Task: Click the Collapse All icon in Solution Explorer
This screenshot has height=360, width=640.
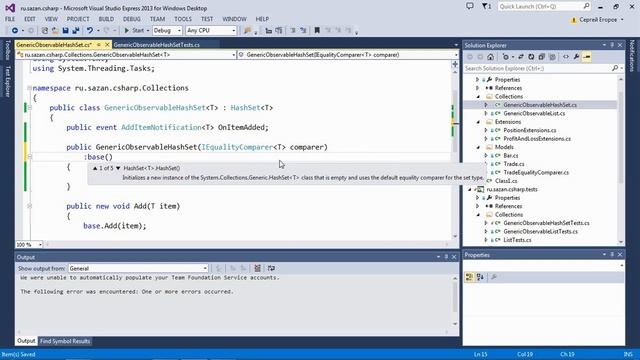Action: 542,57
